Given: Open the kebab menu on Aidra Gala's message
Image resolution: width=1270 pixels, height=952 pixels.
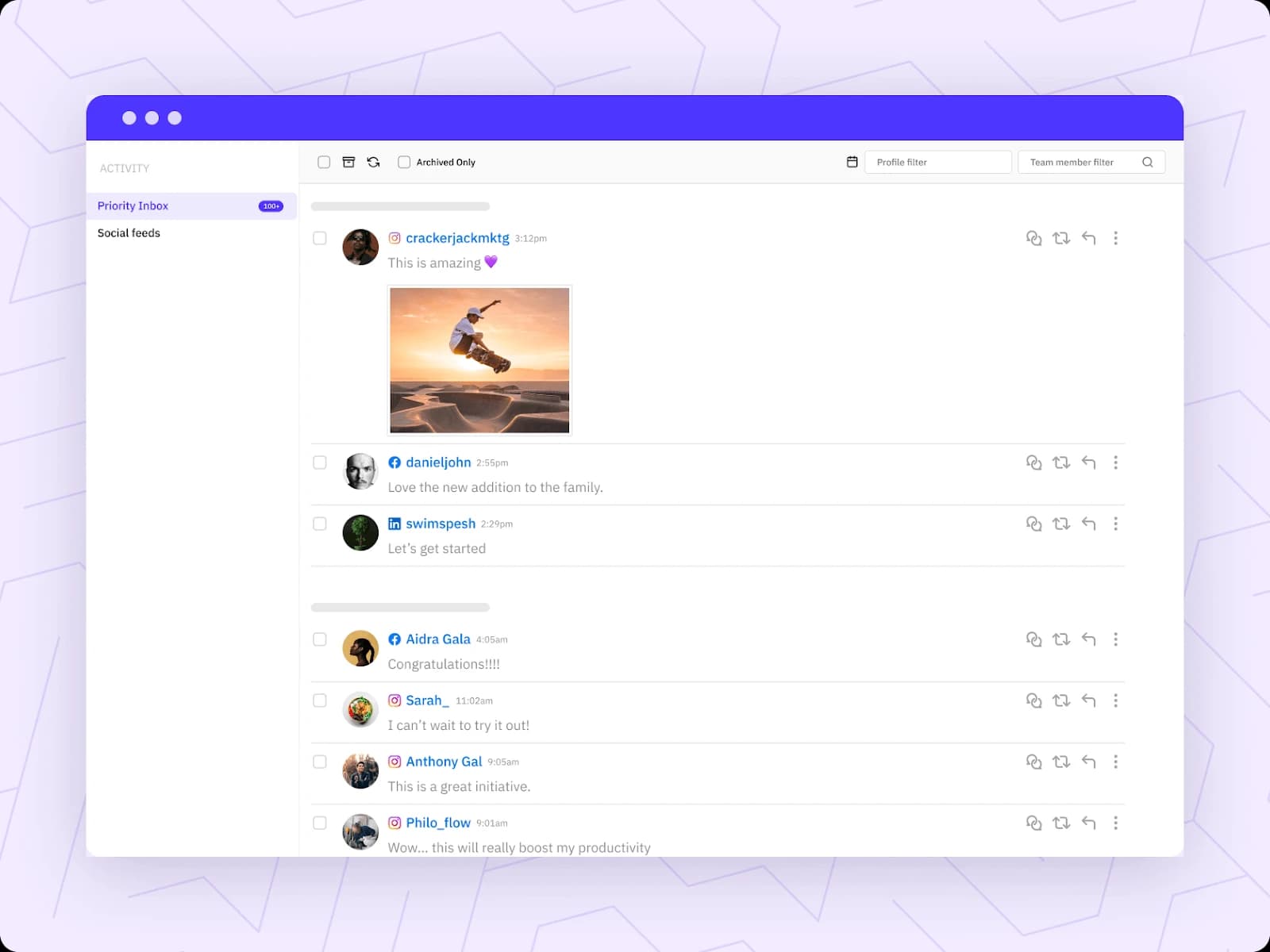Looking at the screenshot, I should coord(1116,639).
